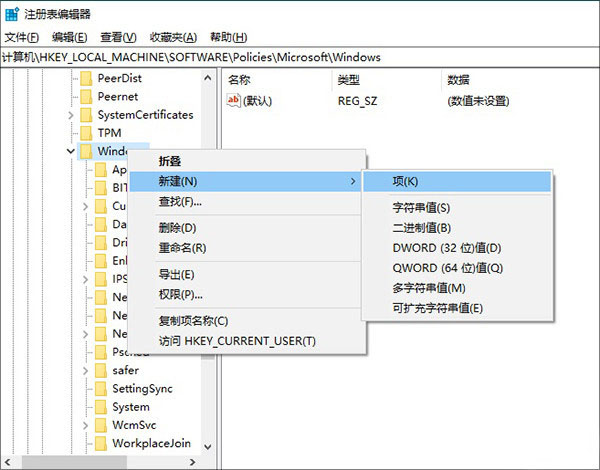Click the registry path address bar
The height and width of the screenshot is (470, 600).
[300, 57]
